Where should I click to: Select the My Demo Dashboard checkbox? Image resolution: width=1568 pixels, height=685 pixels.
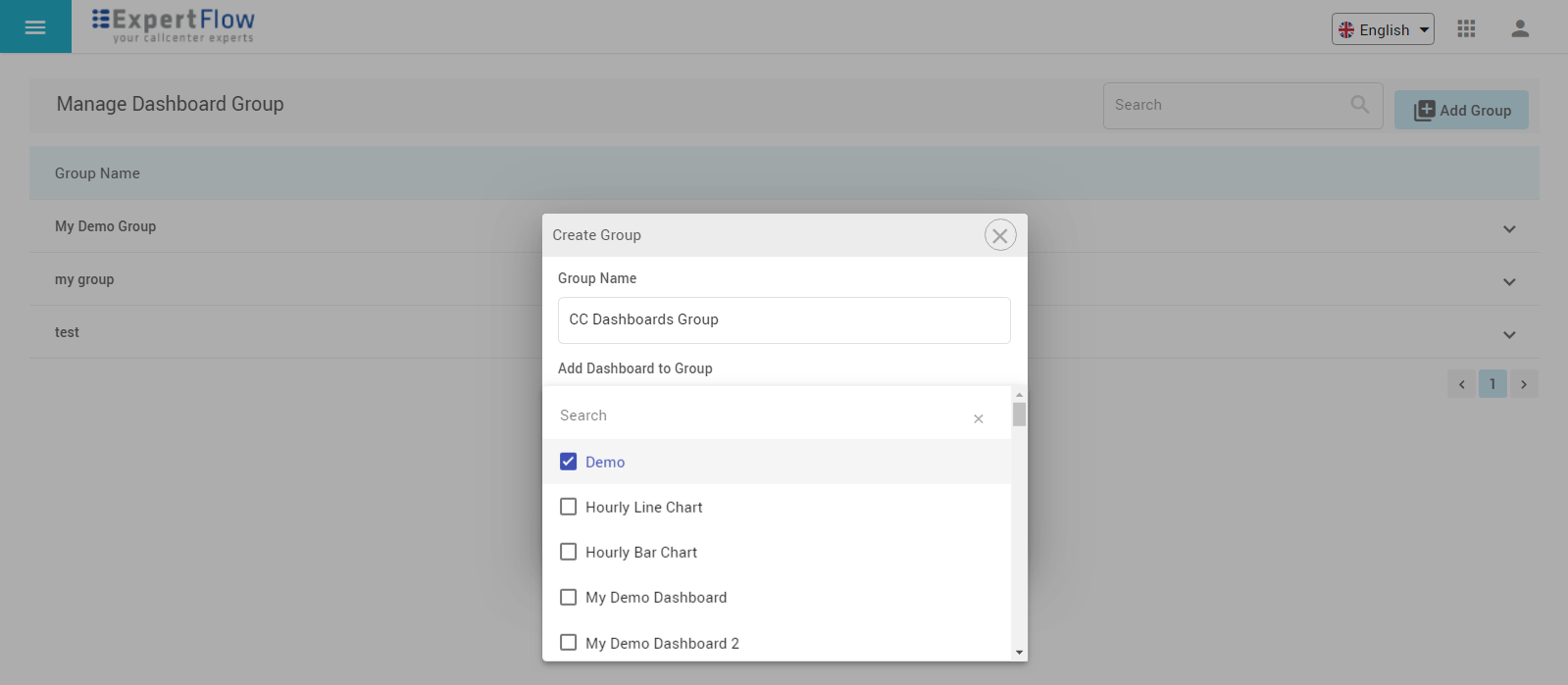(x=568, y=597)
